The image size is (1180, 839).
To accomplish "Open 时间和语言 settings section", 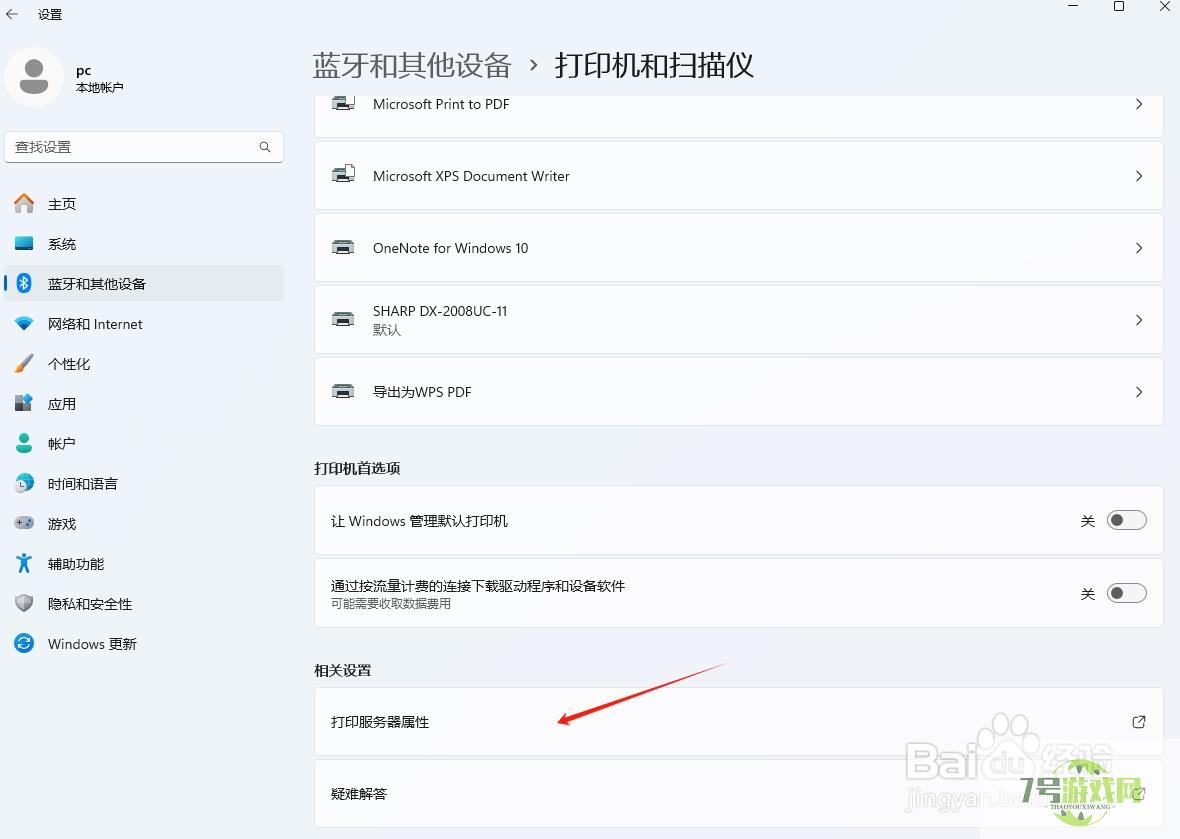I will (x=144, y=483).
